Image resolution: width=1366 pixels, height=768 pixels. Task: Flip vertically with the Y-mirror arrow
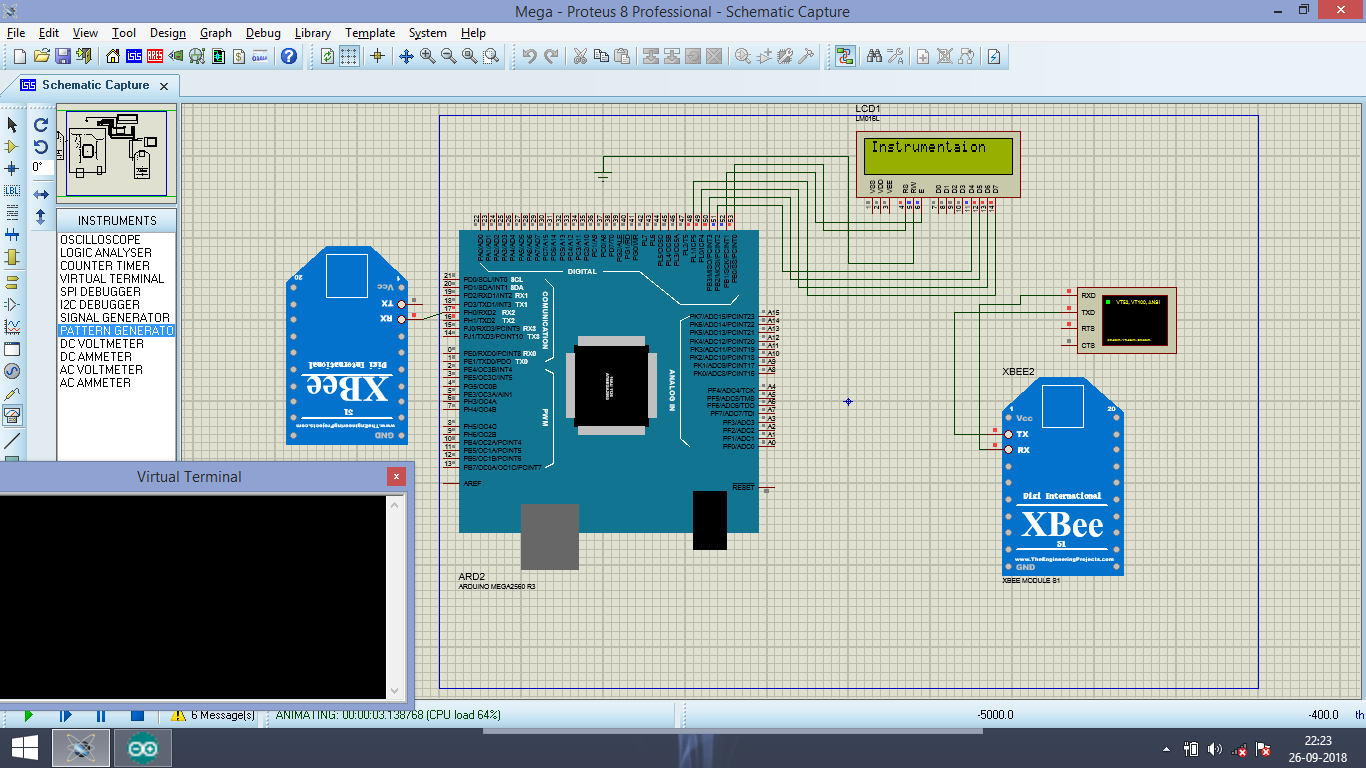tap(41, 216)
